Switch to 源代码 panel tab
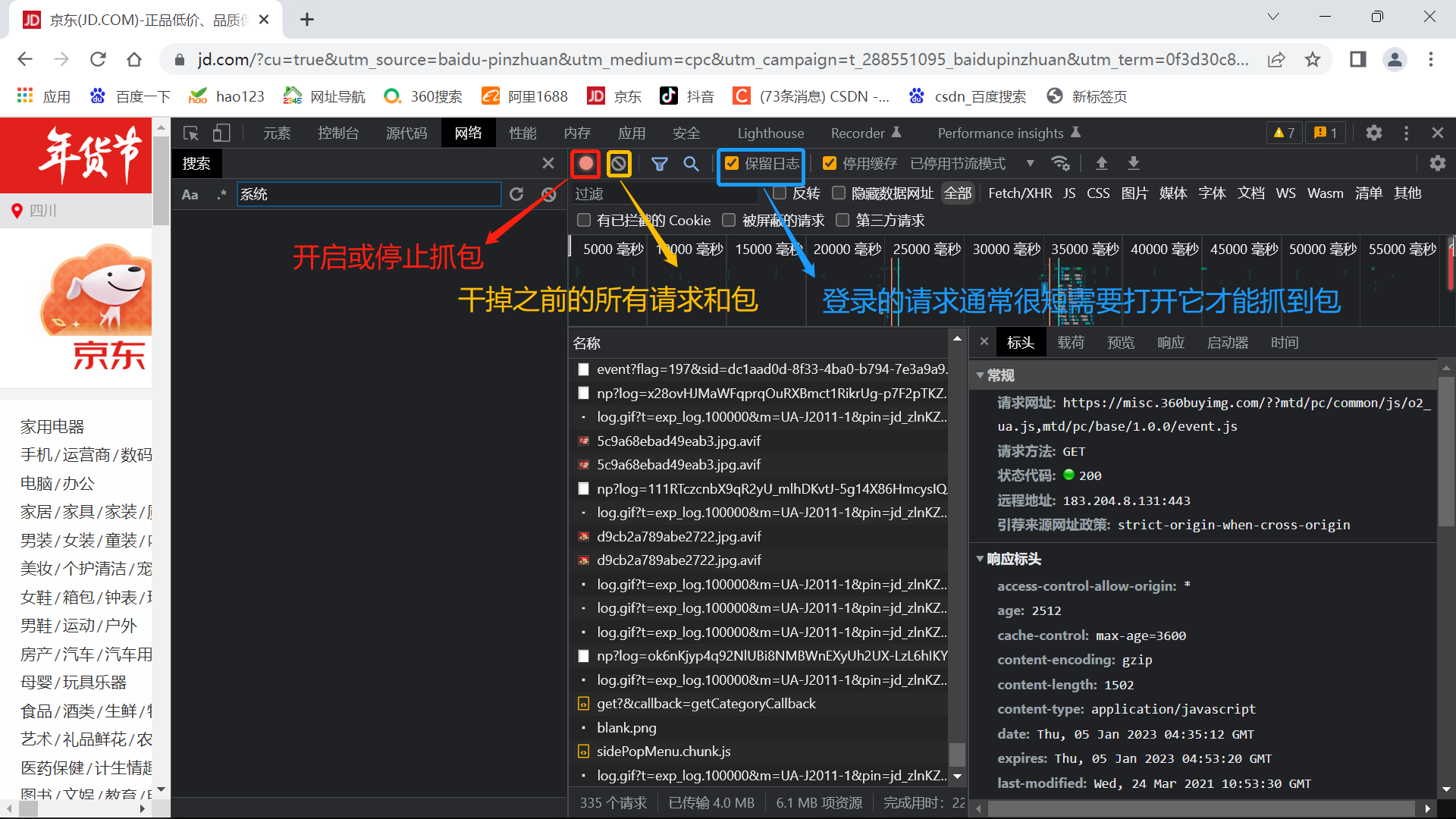1456x819 pixels. coord(406,133)
